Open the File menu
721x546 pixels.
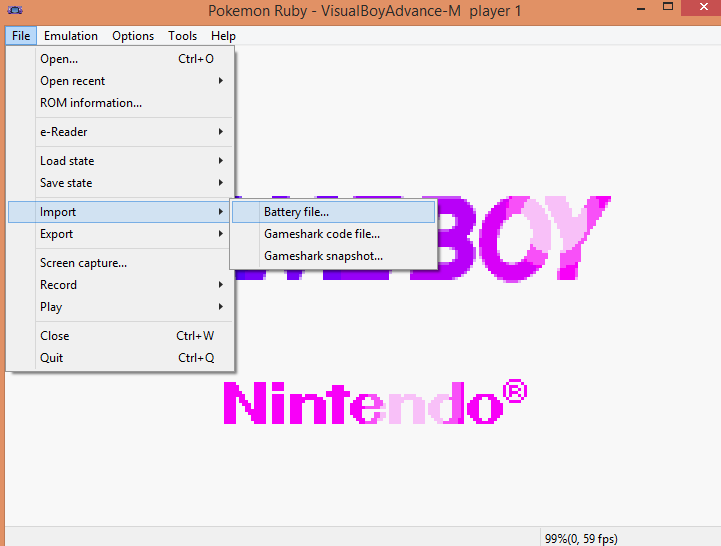(x=21, y=36)
